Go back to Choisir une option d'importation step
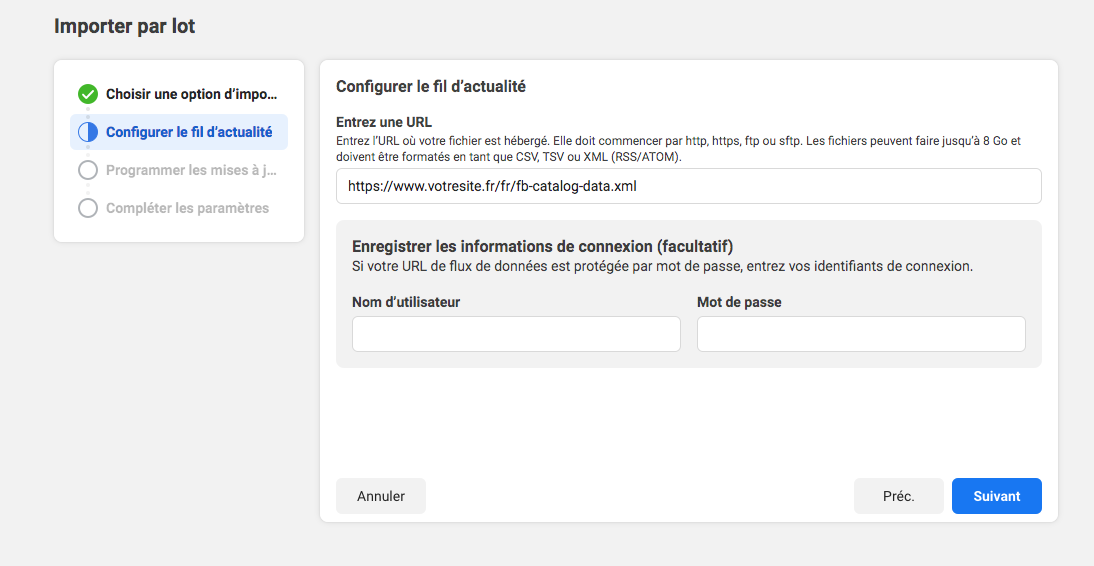Image resolution: width=1094 pixels, height=566 pixels. (x=192, y=94)
